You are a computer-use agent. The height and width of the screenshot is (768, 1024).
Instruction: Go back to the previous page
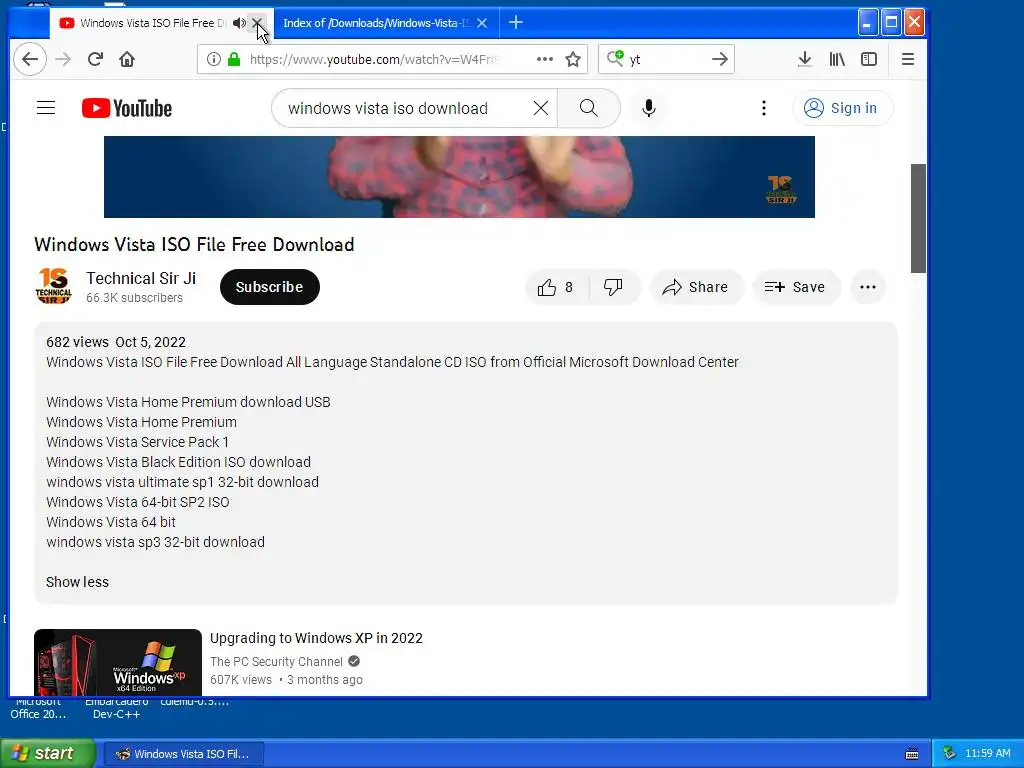(30, 59)
